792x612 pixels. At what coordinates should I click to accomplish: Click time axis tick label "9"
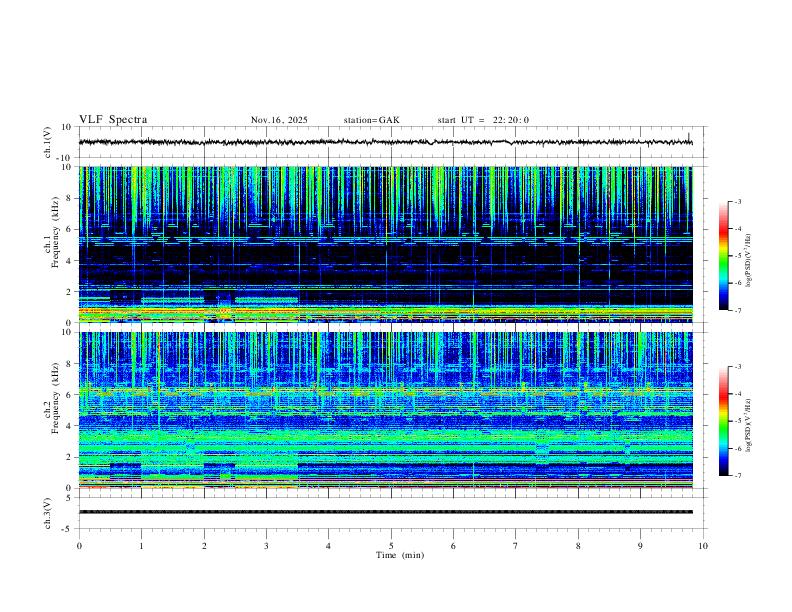pos(640,546)
